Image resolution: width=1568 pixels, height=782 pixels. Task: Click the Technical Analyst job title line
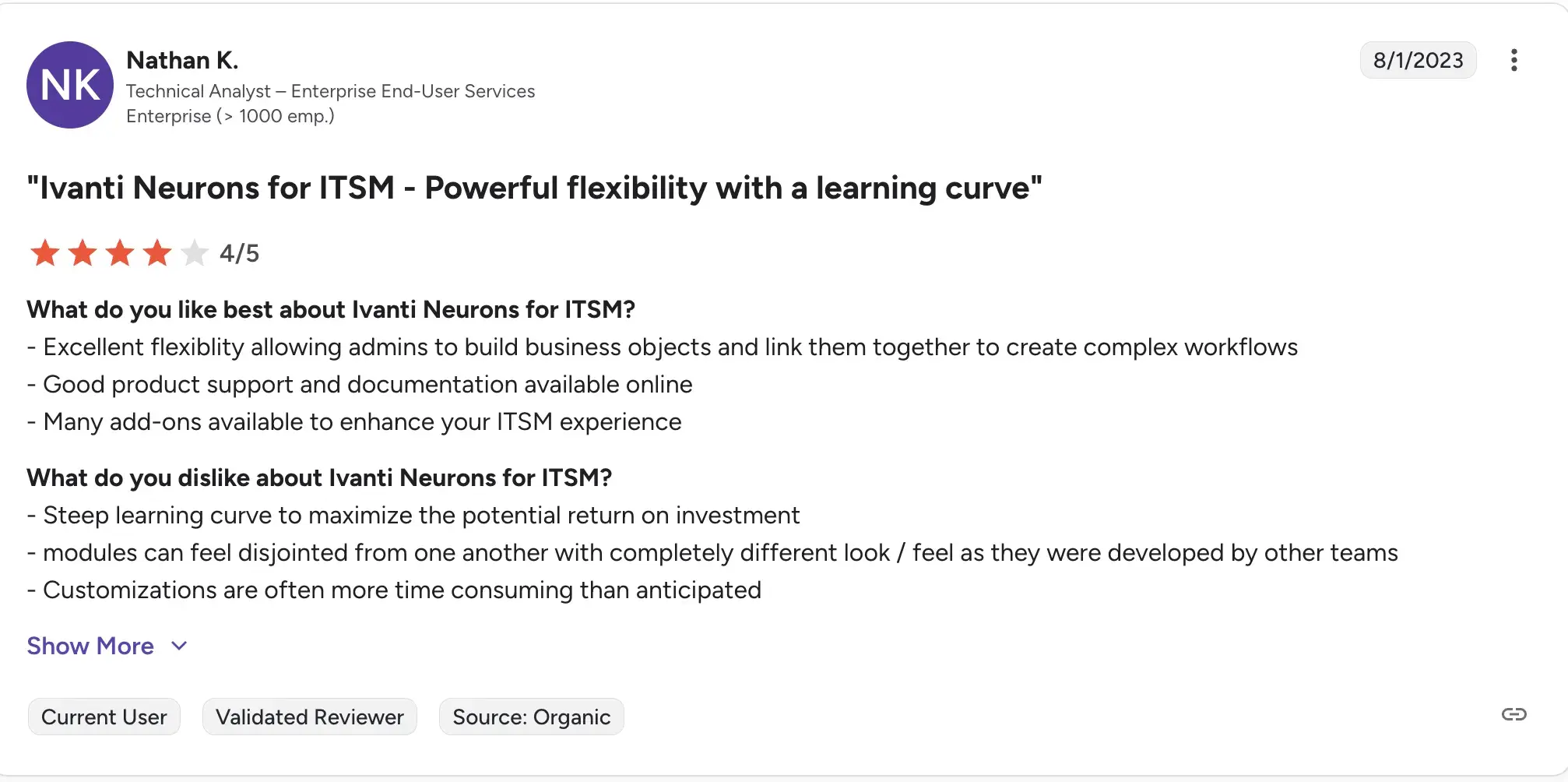tap(330, 91)
